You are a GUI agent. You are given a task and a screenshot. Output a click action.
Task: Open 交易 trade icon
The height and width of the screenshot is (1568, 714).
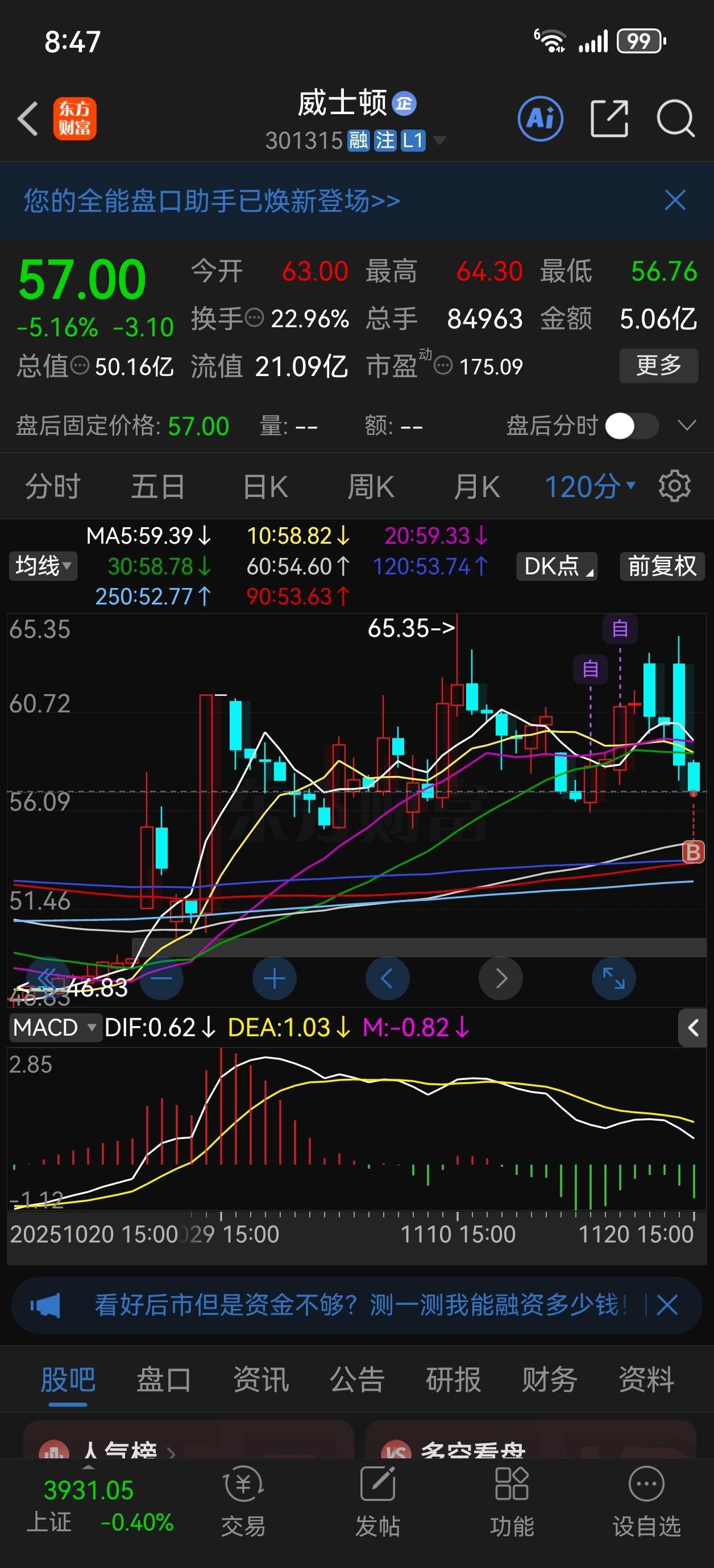click(x=244, y=1502)
